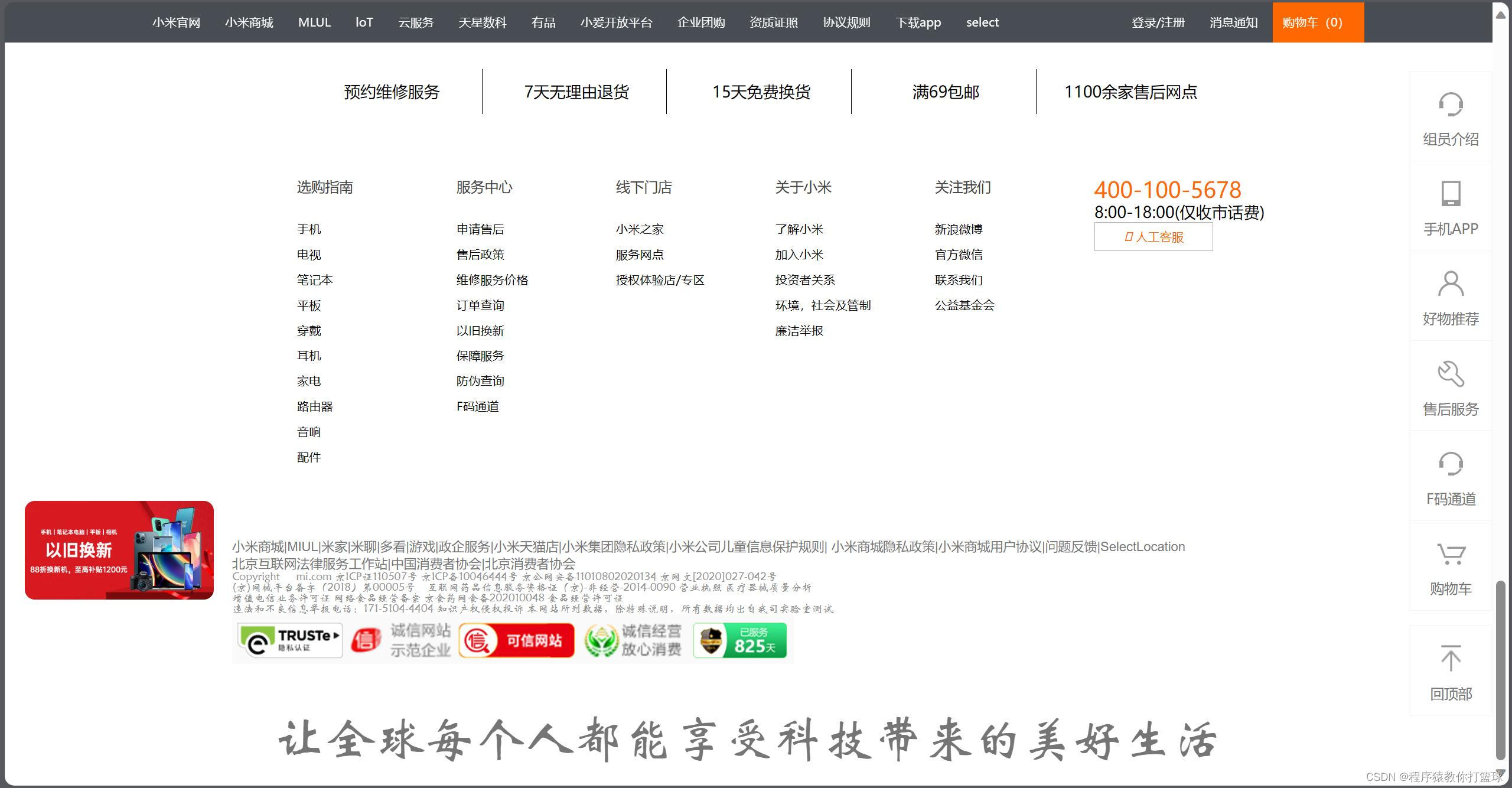1512x788 pixels.
Task: Click the scrollbar up arrow
Action: pyautogui.click(x=1500, y=15)
